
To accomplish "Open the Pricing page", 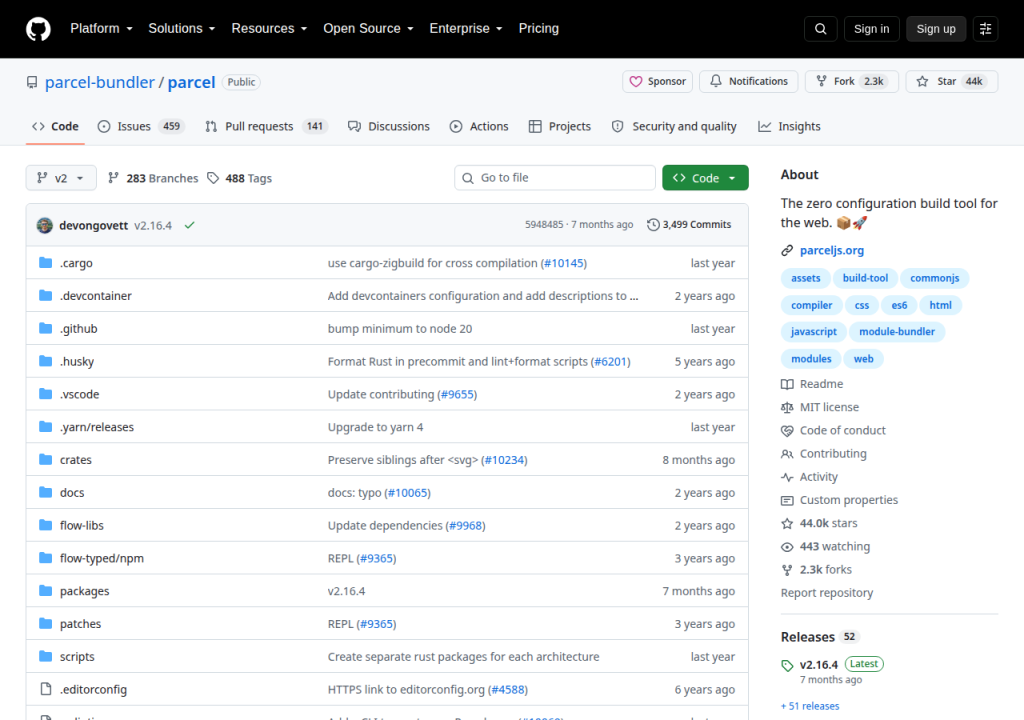I will (x=539, y=29).
